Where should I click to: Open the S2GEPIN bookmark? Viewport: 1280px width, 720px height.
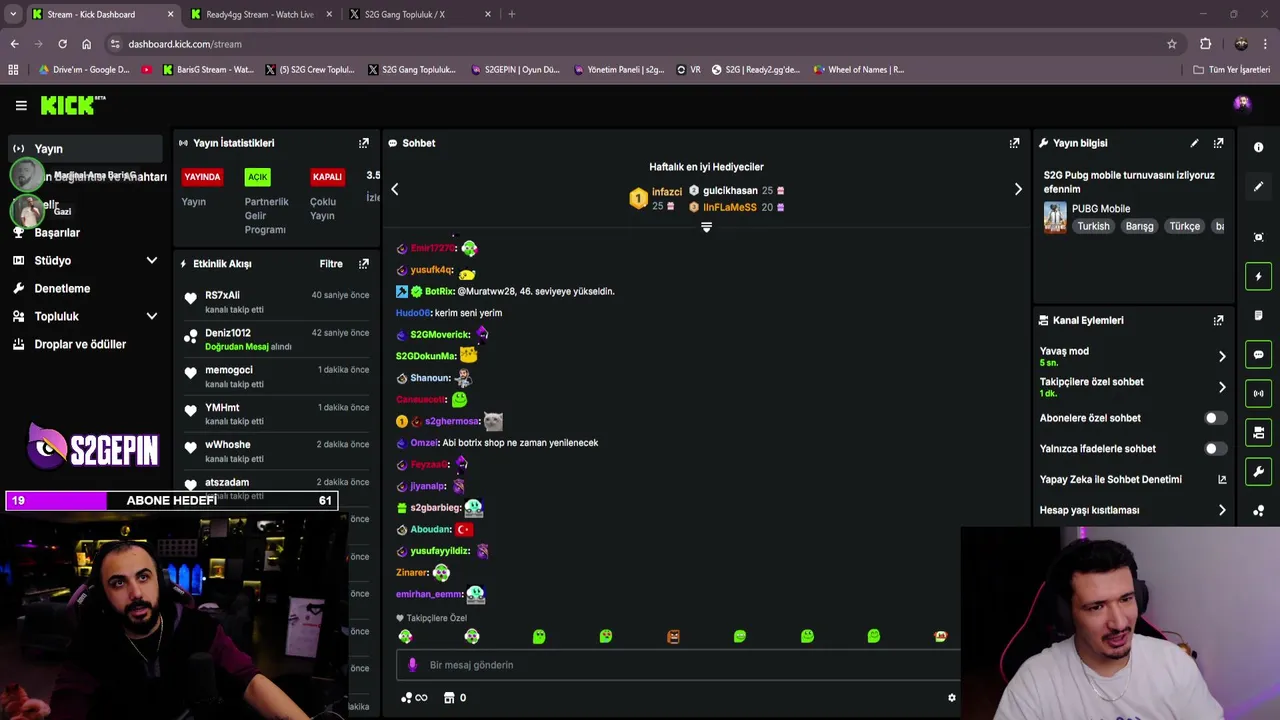[x=517, y=70]
